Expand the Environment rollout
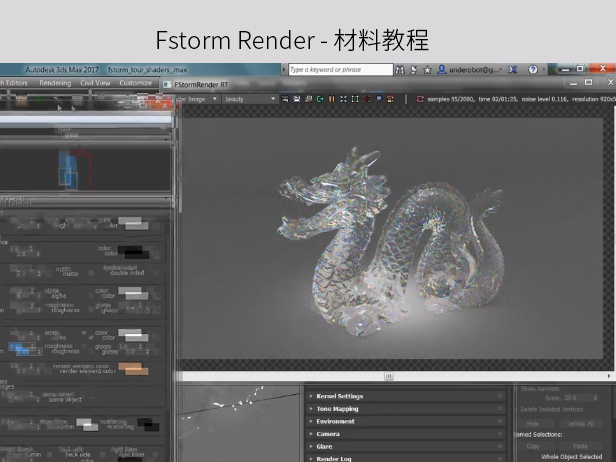Viewport: 616px width, 462px height. pos(335,421)
